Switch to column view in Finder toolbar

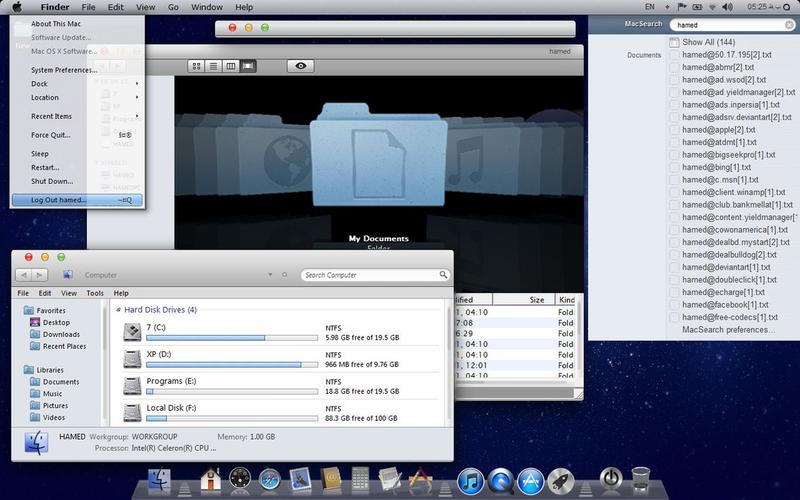click(x=231, y=66)
